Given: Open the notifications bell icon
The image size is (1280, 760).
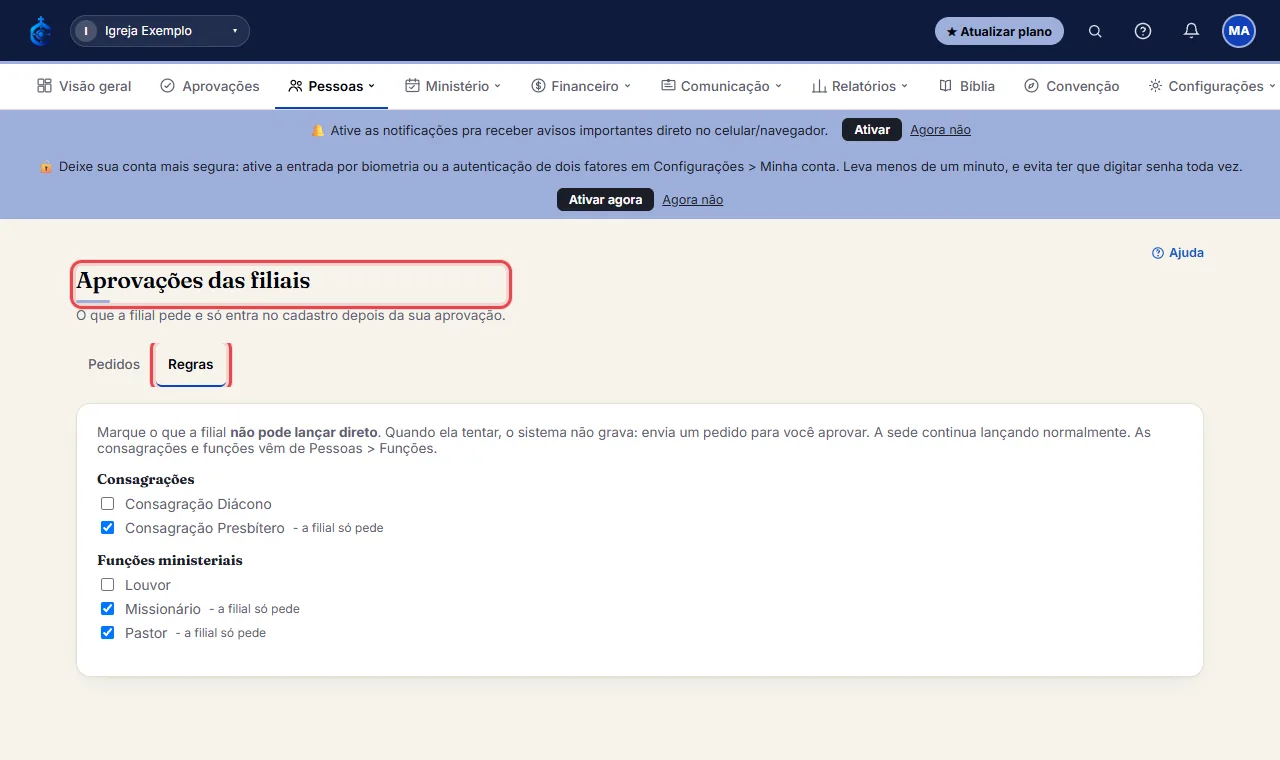Looking at the screenshot, I should [x=1191, y=31].
